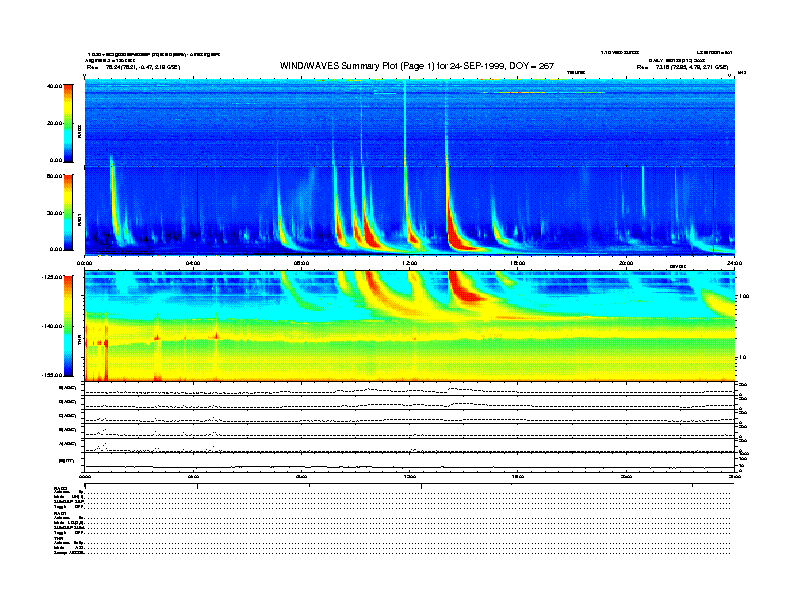The width and height of the screenshot is (792, 612).
Task: Click the orange horizontal streak in RAD2 spectrogram
Action: [x=550, y=92]
